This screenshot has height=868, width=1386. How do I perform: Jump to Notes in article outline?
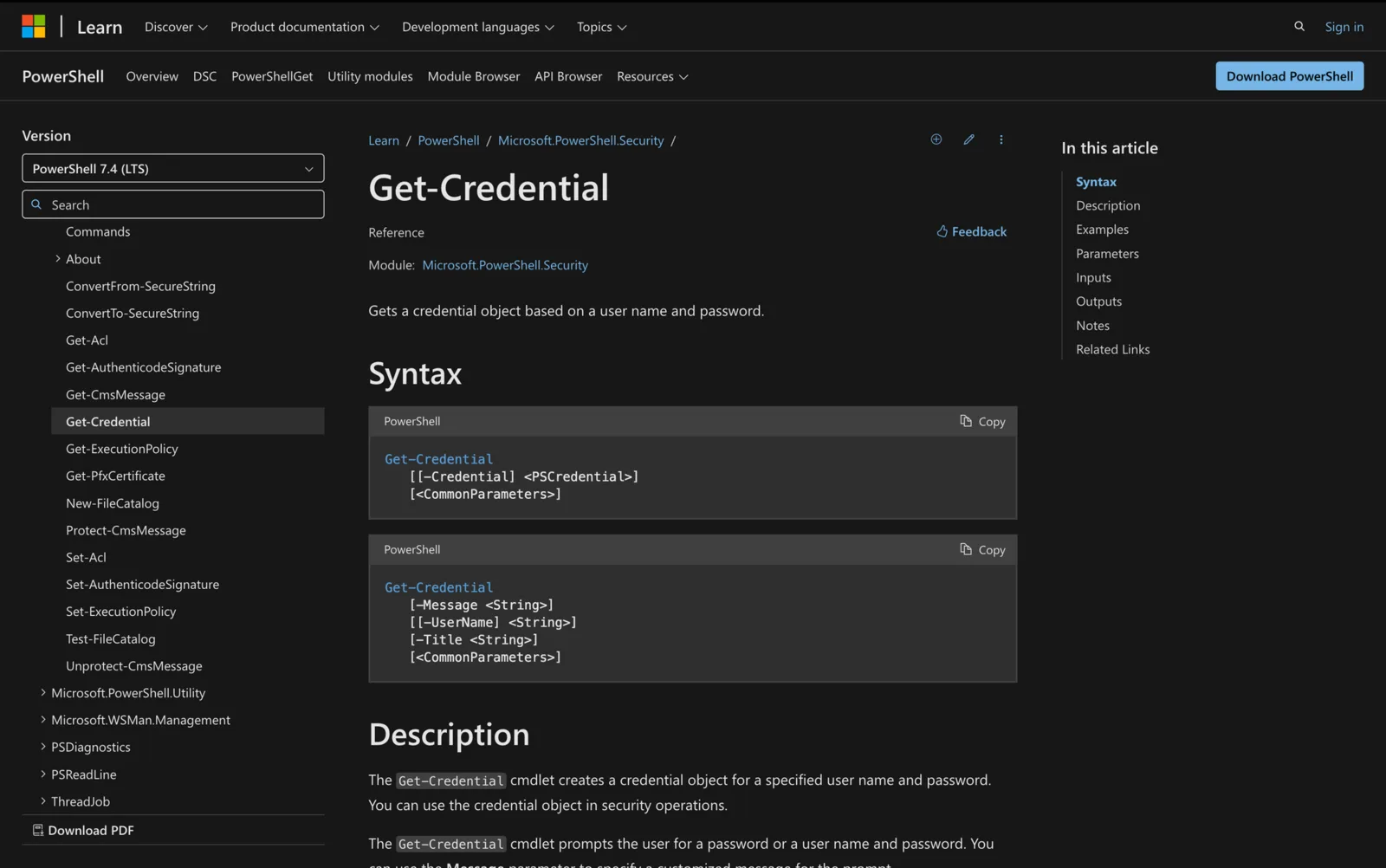point(1092,326)
